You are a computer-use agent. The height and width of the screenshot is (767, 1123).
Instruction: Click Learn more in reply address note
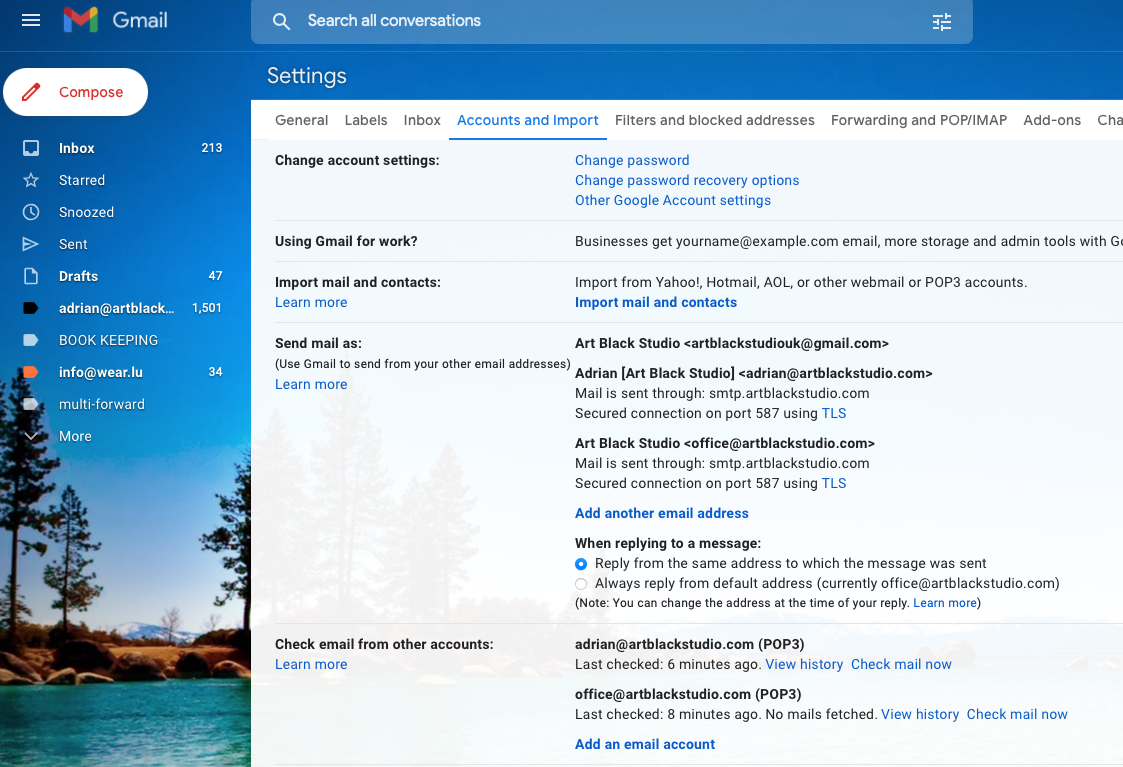click(945, 603)
